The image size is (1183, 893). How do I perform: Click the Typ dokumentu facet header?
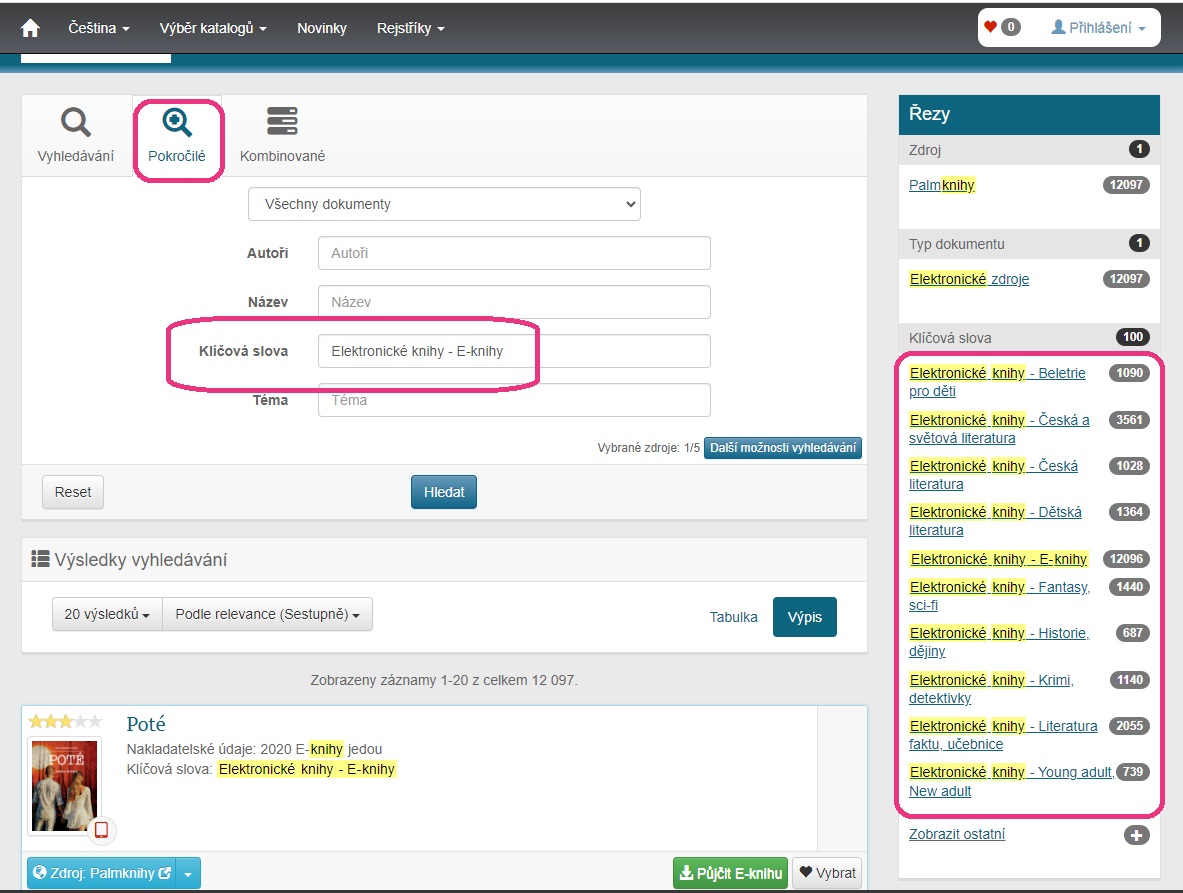[x=1029, y=244]
